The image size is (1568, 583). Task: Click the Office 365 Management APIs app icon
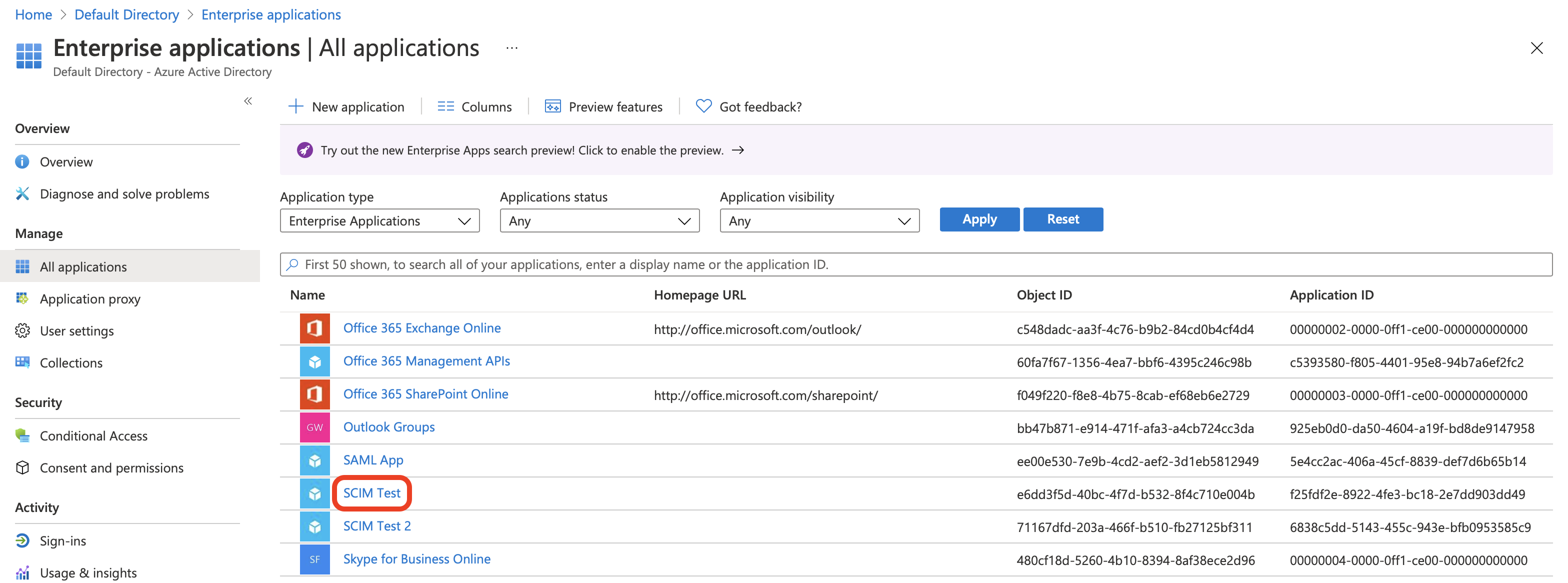(x=314, y=361)
